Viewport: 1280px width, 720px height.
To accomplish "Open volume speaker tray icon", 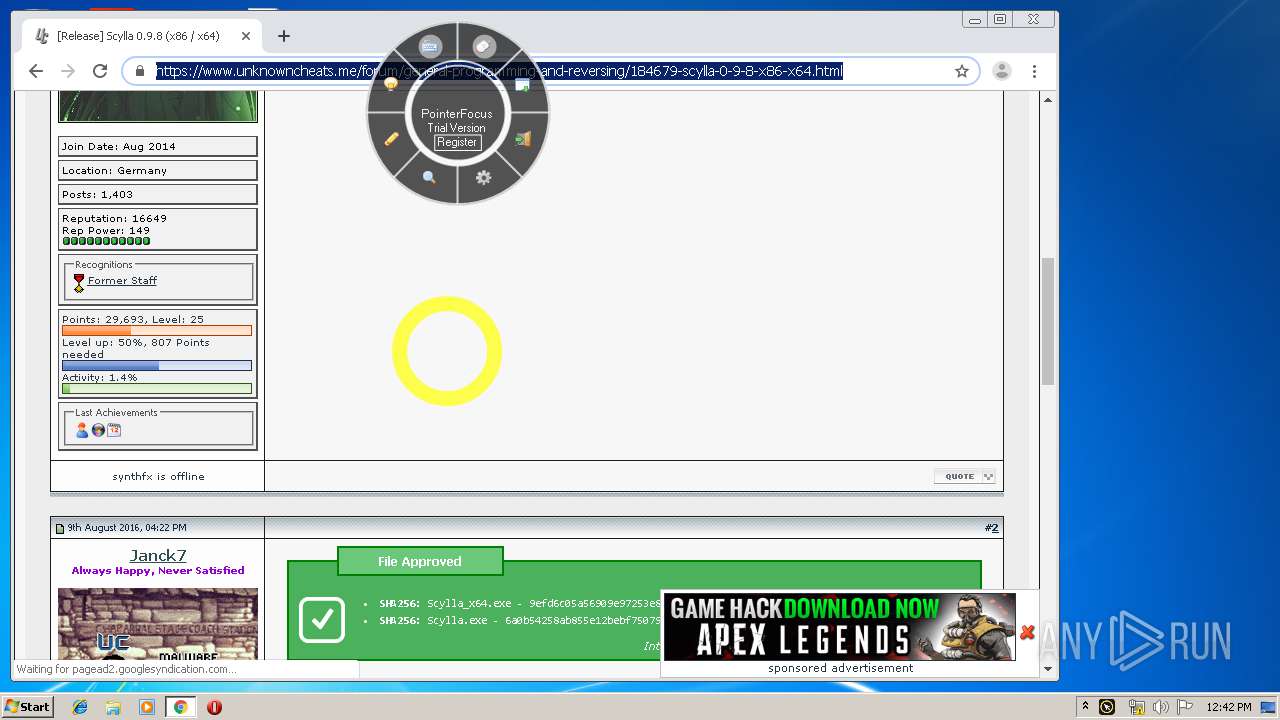I will click(1160, 707).
